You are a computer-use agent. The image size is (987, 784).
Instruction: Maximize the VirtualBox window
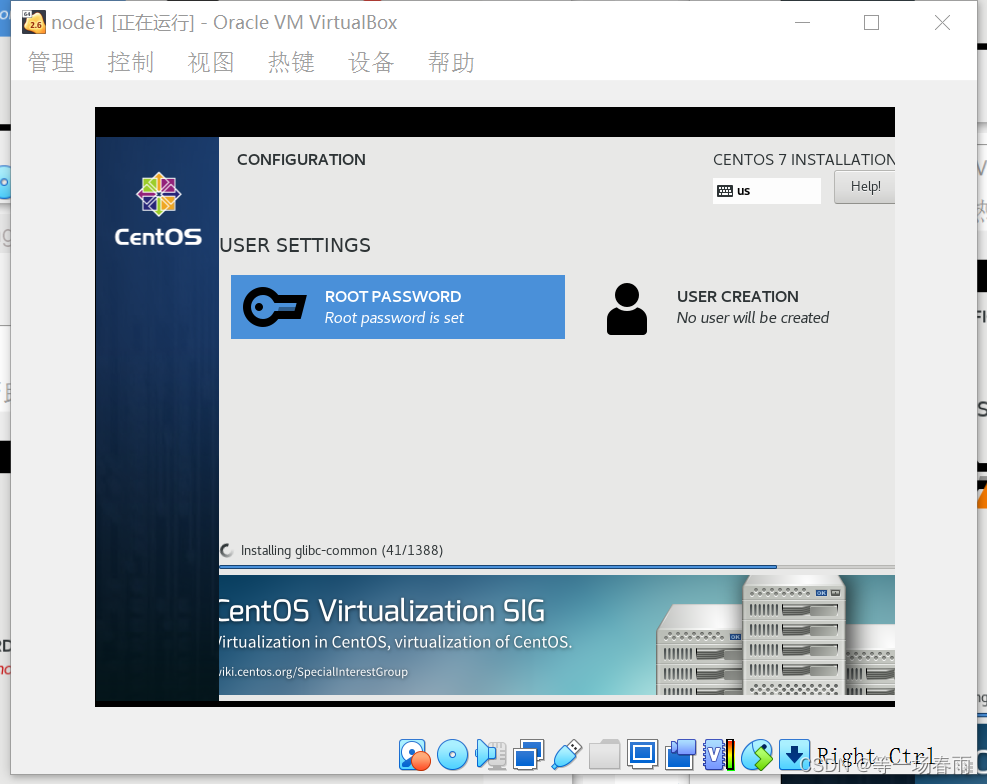tap(872, 23)
